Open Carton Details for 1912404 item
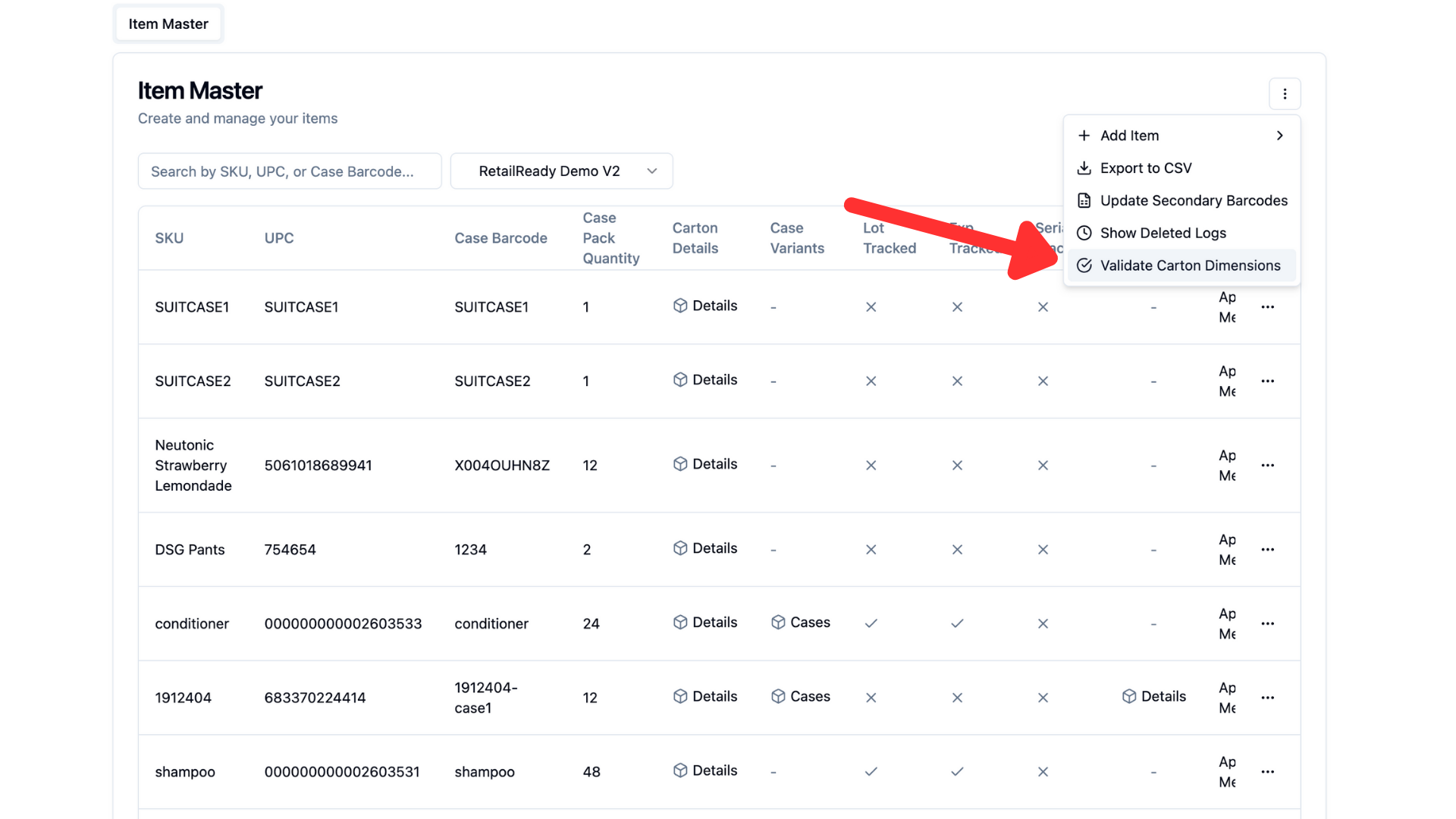This screenshot has height=819, width=1456. point(705,697)
